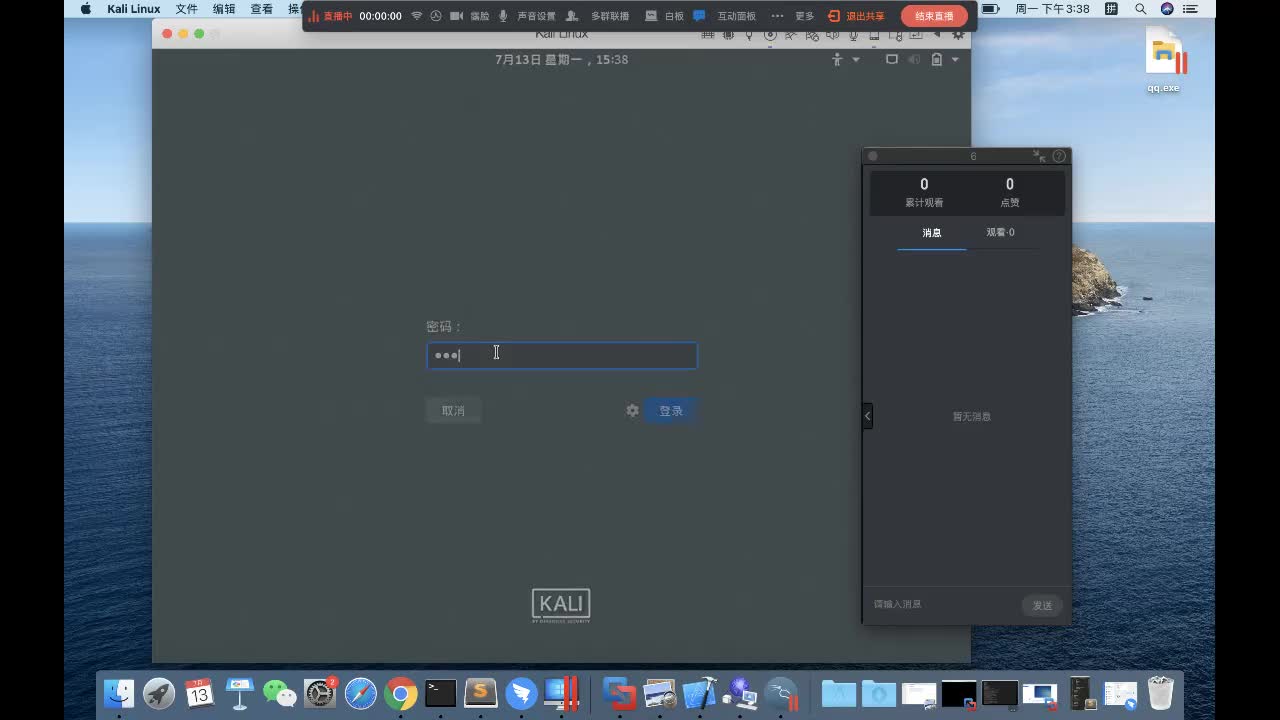
Task: Open 更多 more options in live toolbar
Action: coord(792,16)
